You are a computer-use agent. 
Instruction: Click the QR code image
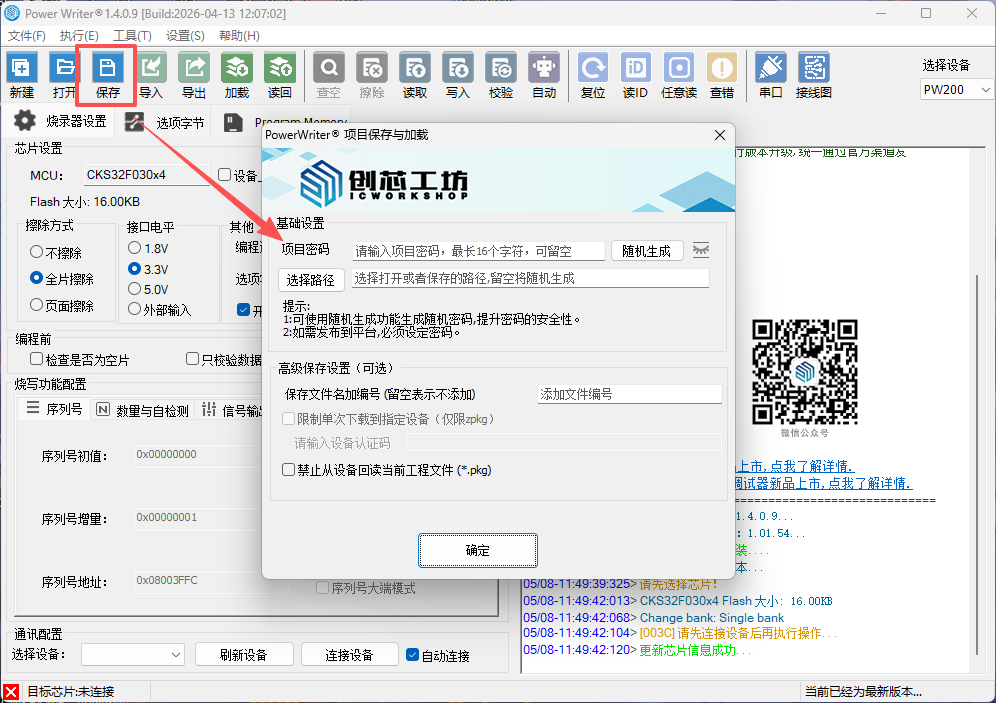[805, 372]
